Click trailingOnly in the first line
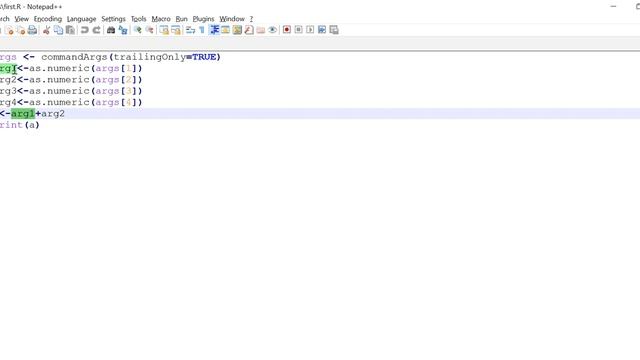640x360 pixels. (x=150, y=57)
